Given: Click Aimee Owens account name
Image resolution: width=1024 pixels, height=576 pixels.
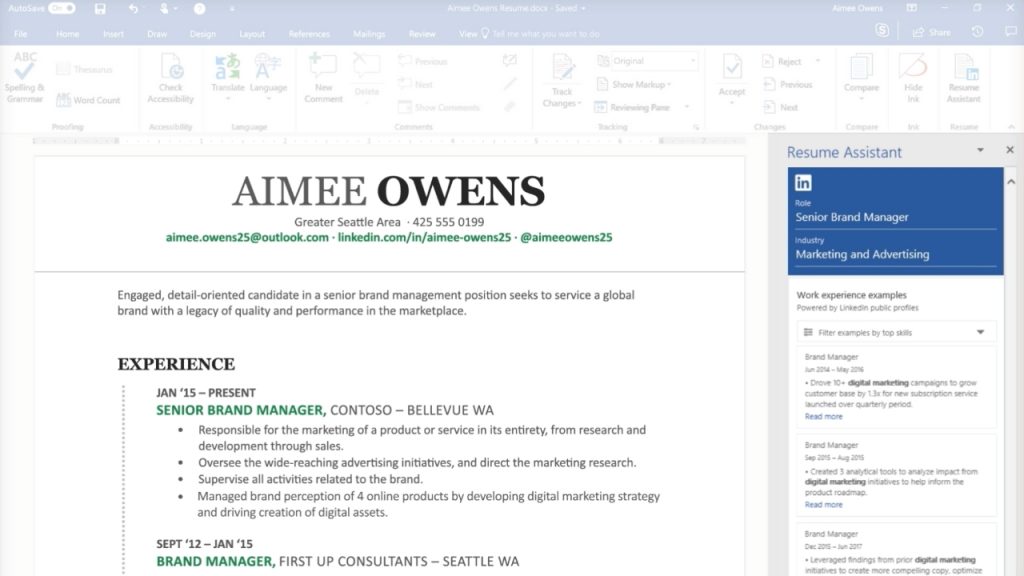Looking at the screenshot, I should [857, 8].
